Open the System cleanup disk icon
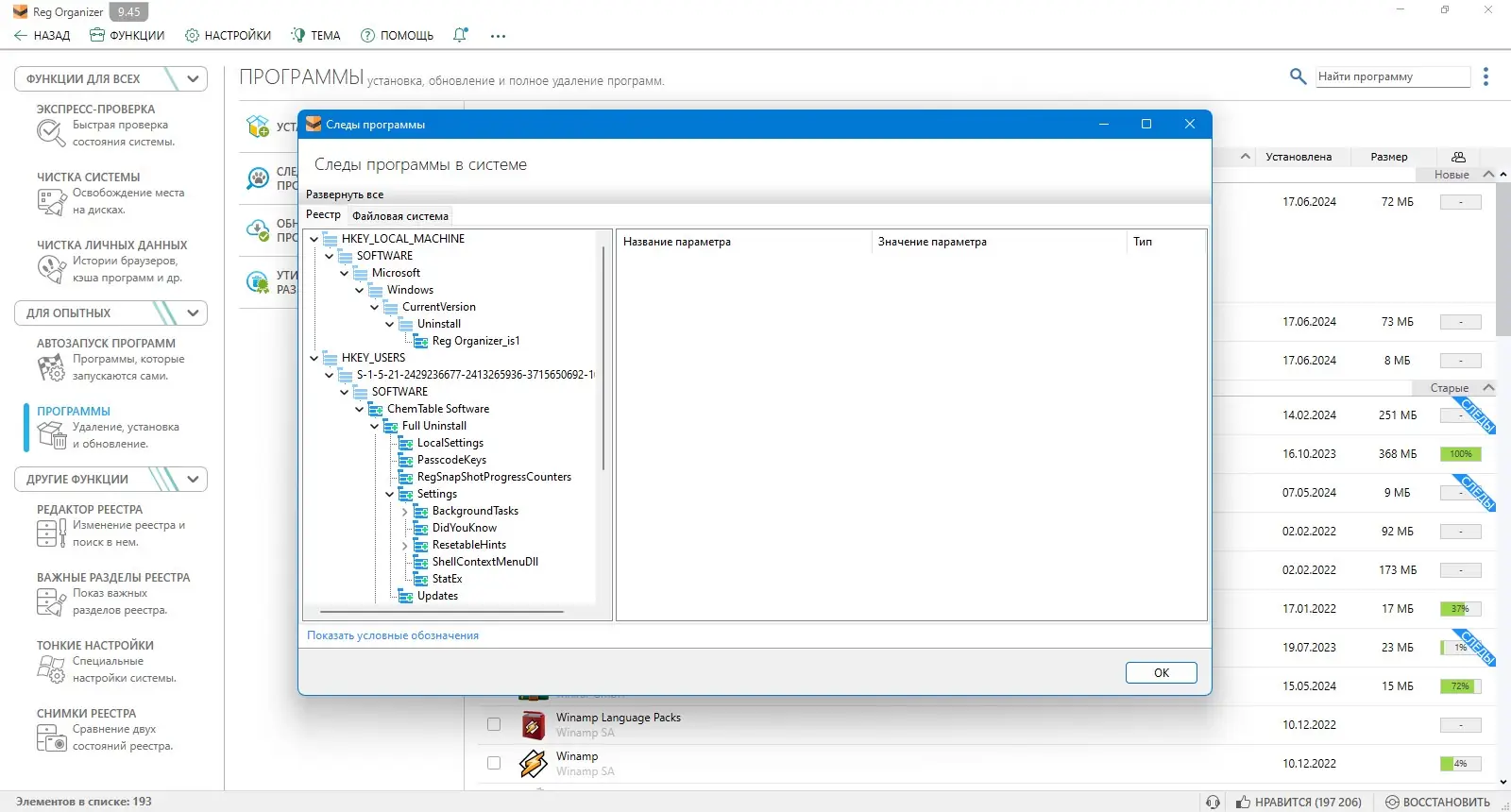Image resolution: width=1511 pixels, height=812 pixels. coord(50,201)
